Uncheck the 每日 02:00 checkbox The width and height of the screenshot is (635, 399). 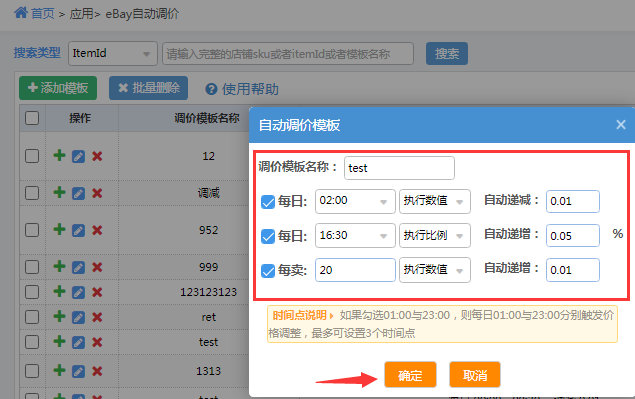pyautogui.click(x=268, y=202)
